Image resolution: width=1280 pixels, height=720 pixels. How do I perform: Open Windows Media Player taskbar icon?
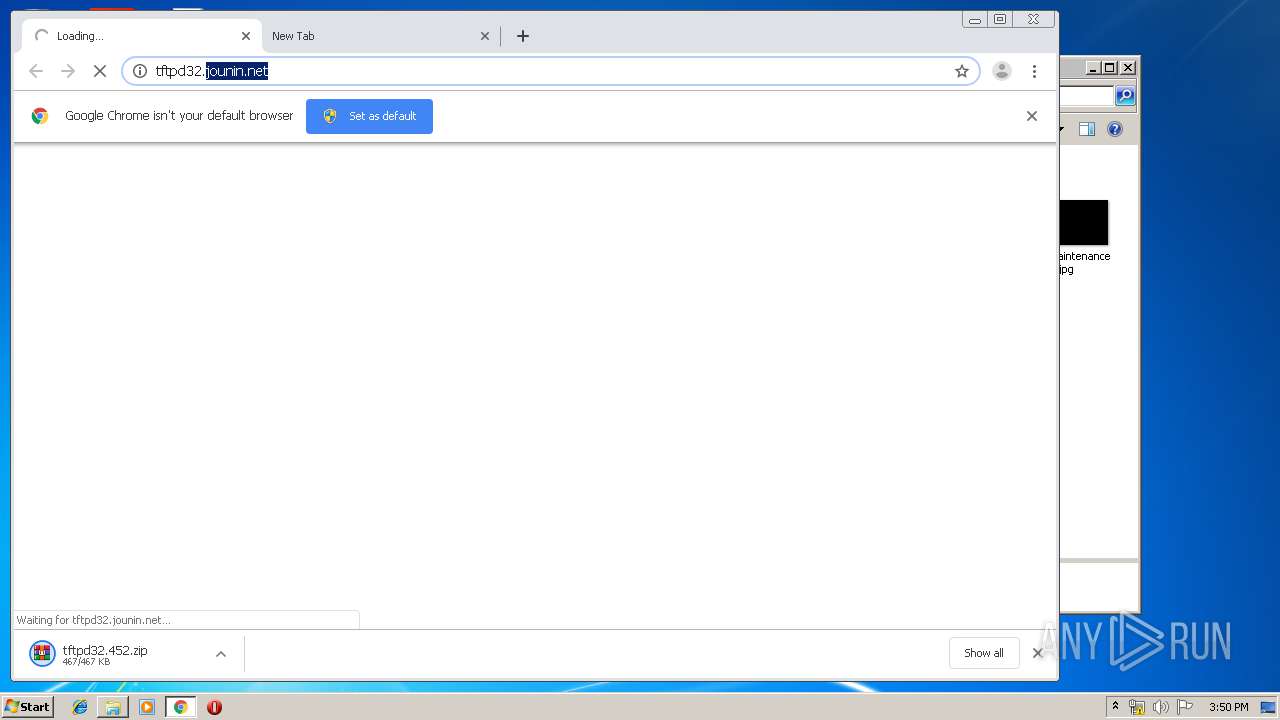coord(147,707)
